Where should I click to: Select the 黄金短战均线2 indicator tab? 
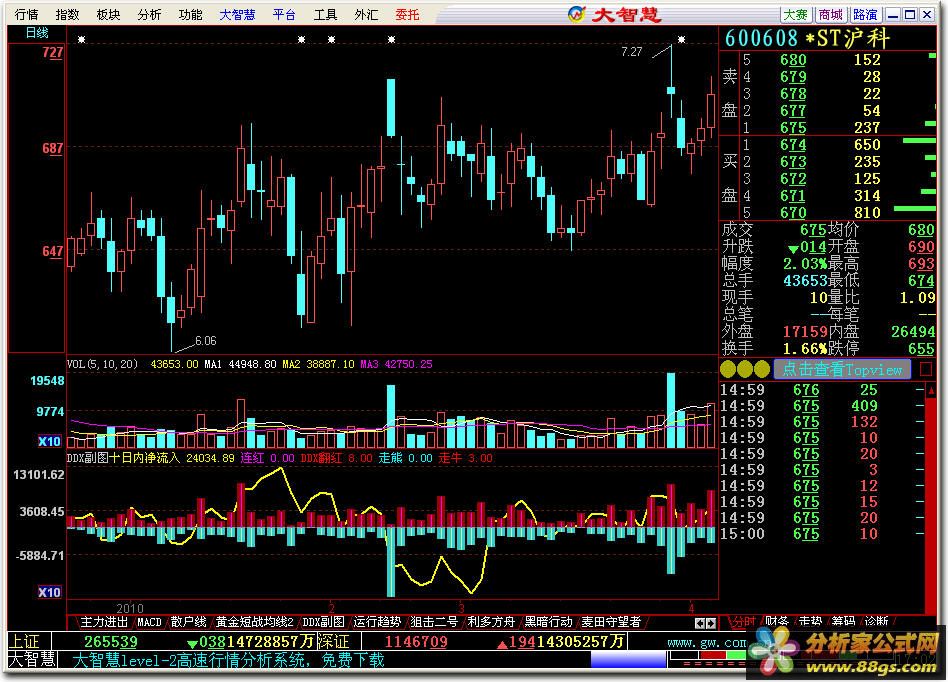click(x=255, y=622)
